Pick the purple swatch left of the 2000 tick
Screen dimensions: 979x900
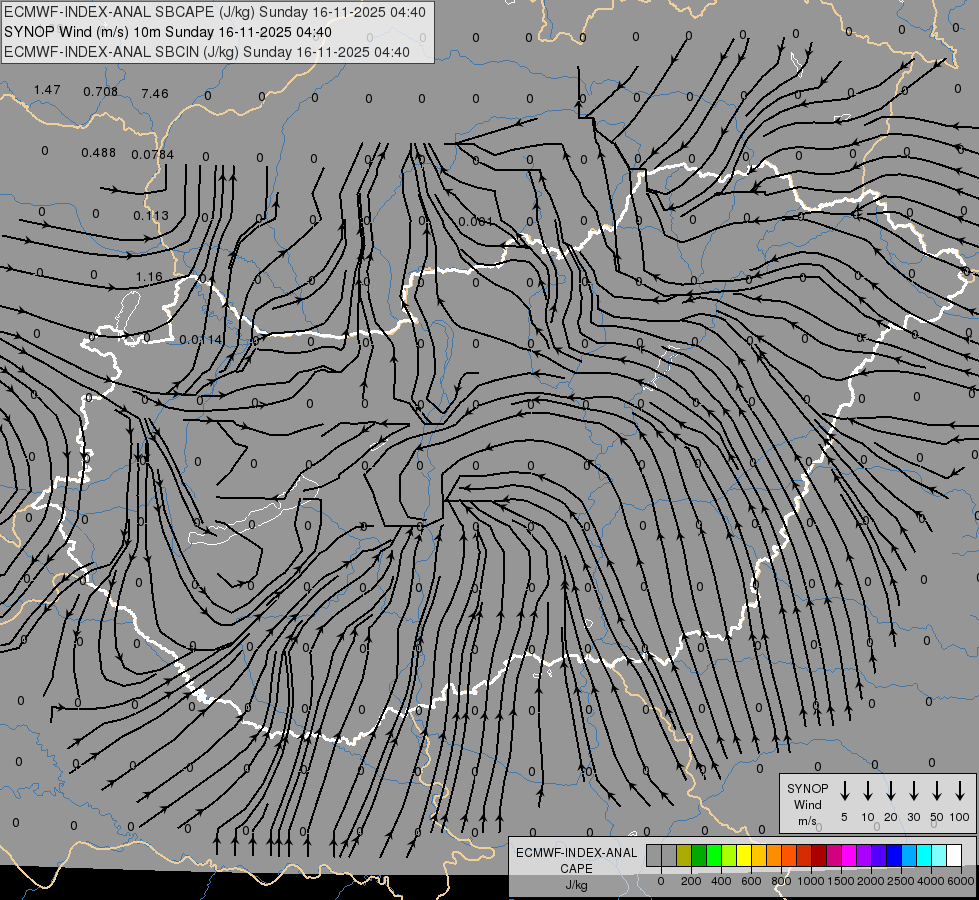coord(864,856)
